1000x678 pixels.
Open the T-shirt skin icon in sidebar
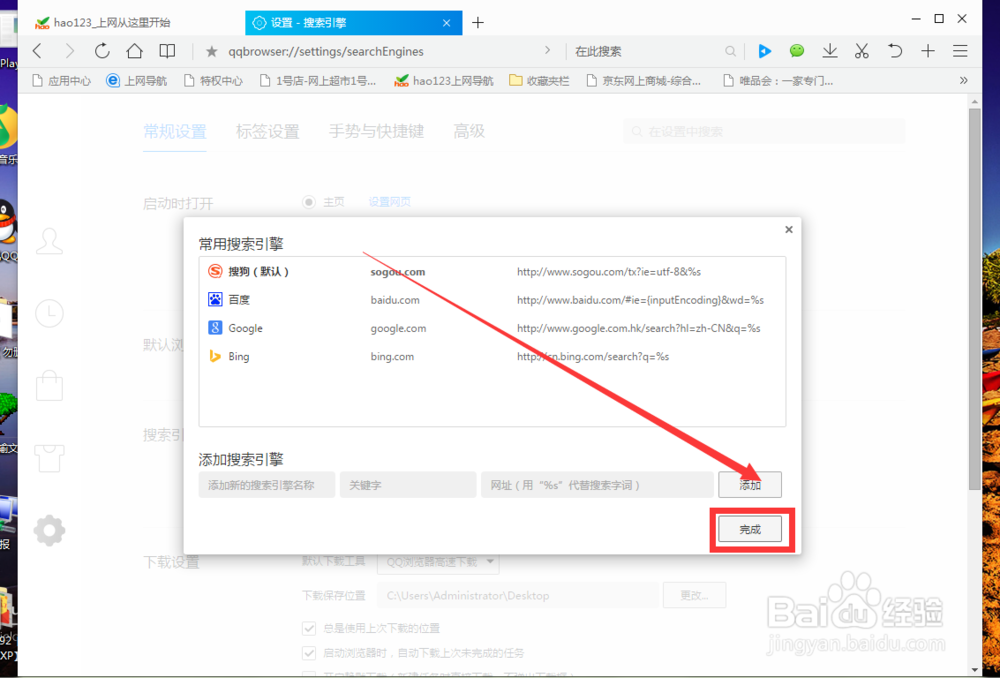click(49, 457)
